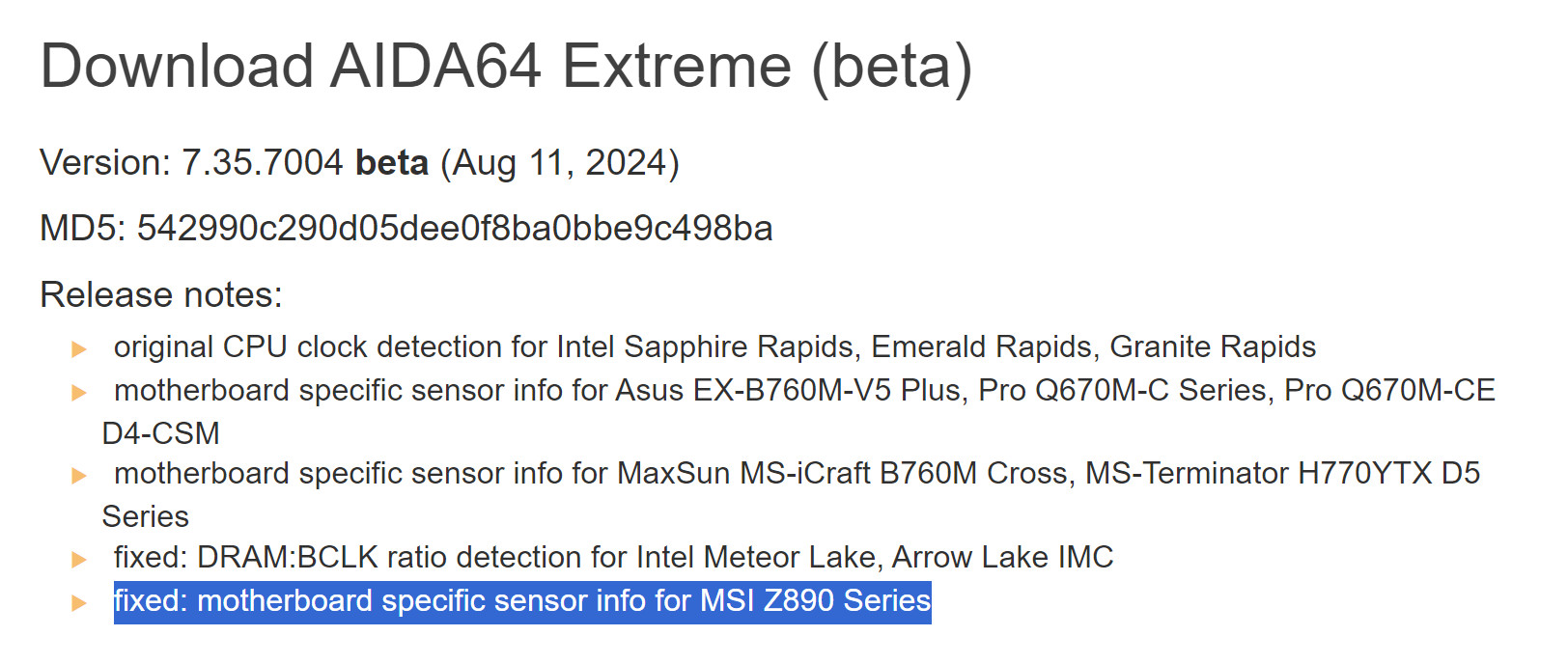Image resolution: width=1568 pixels, height=664 pixels.
Task: Click the wrapped D4-CSM text
Action: (161, 433)
